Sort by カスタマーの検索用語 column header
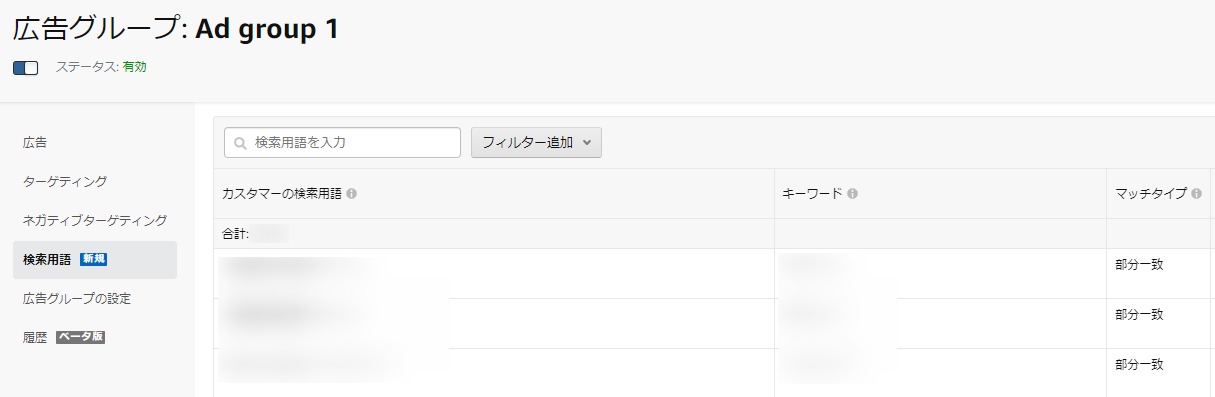1215x397 pixels. (281, 194)
